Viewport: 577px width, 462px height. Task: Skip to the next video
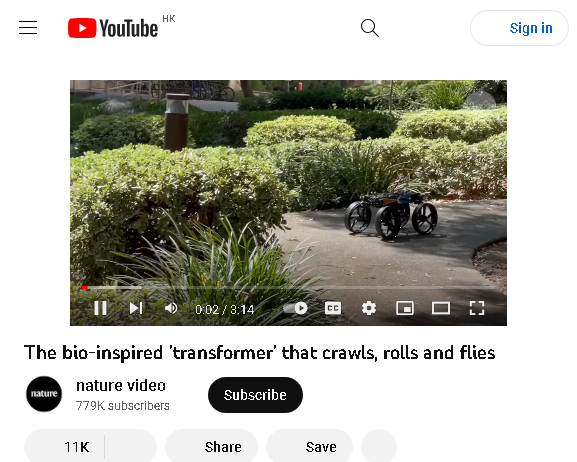coord(136,308)
